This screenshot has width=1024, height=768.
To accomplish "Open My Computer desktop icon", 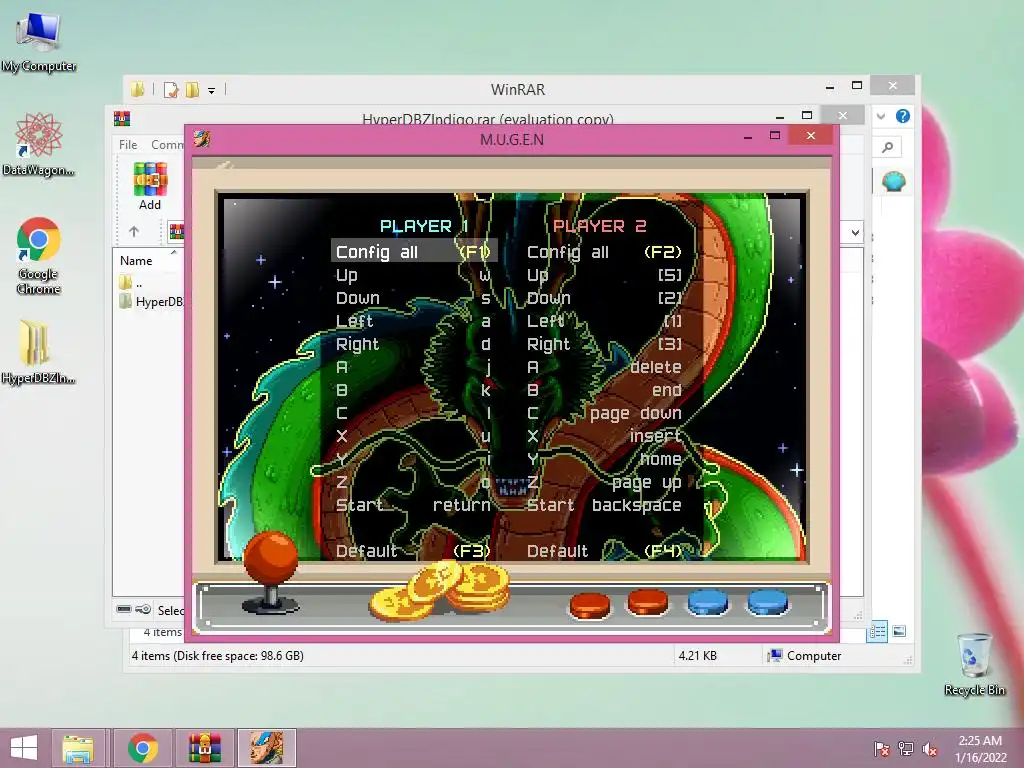I will pos(39,40).
